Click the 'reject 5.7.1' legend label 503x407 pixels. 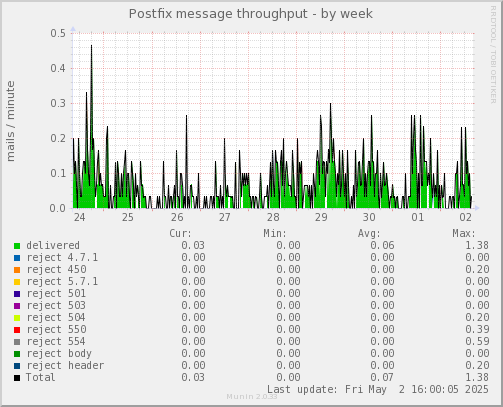[62, 281]
